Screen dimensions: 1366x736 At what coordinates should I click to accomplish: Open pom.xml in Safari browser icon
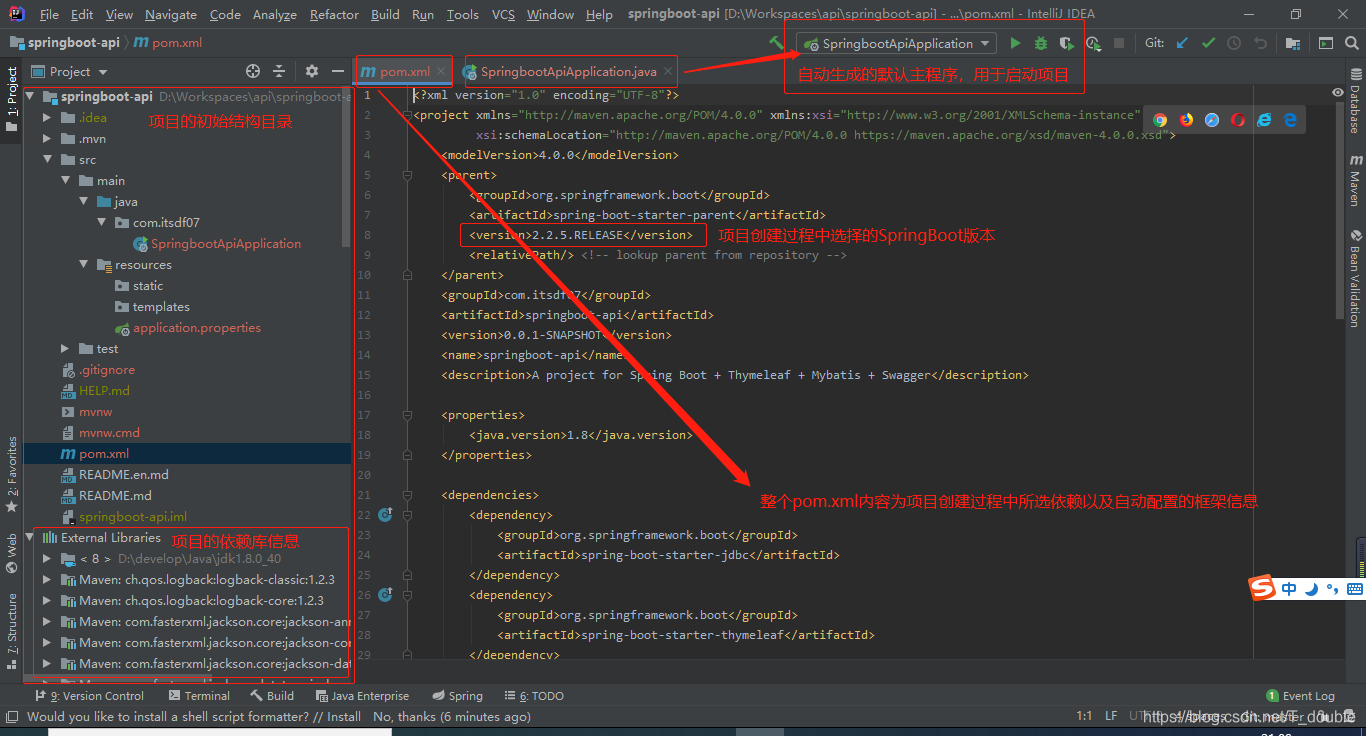[1212, 119]
